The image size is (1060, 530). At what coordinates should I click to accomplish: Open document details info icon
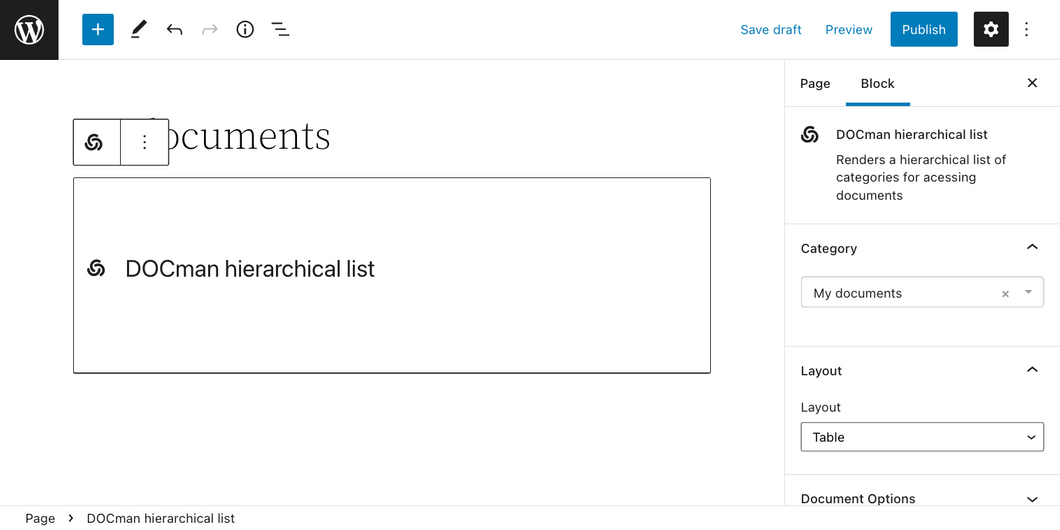click(x=245, y=30)
